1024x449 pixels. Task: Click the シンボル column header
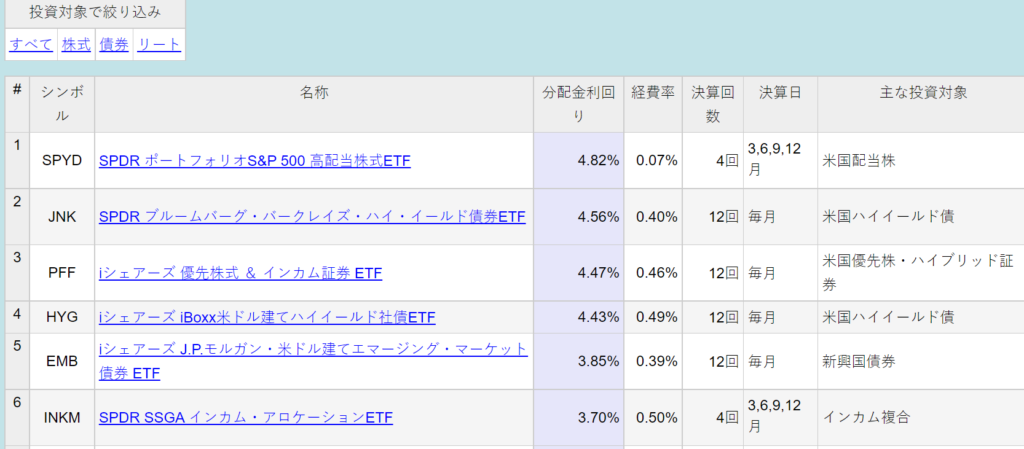(x=62, y=104)
